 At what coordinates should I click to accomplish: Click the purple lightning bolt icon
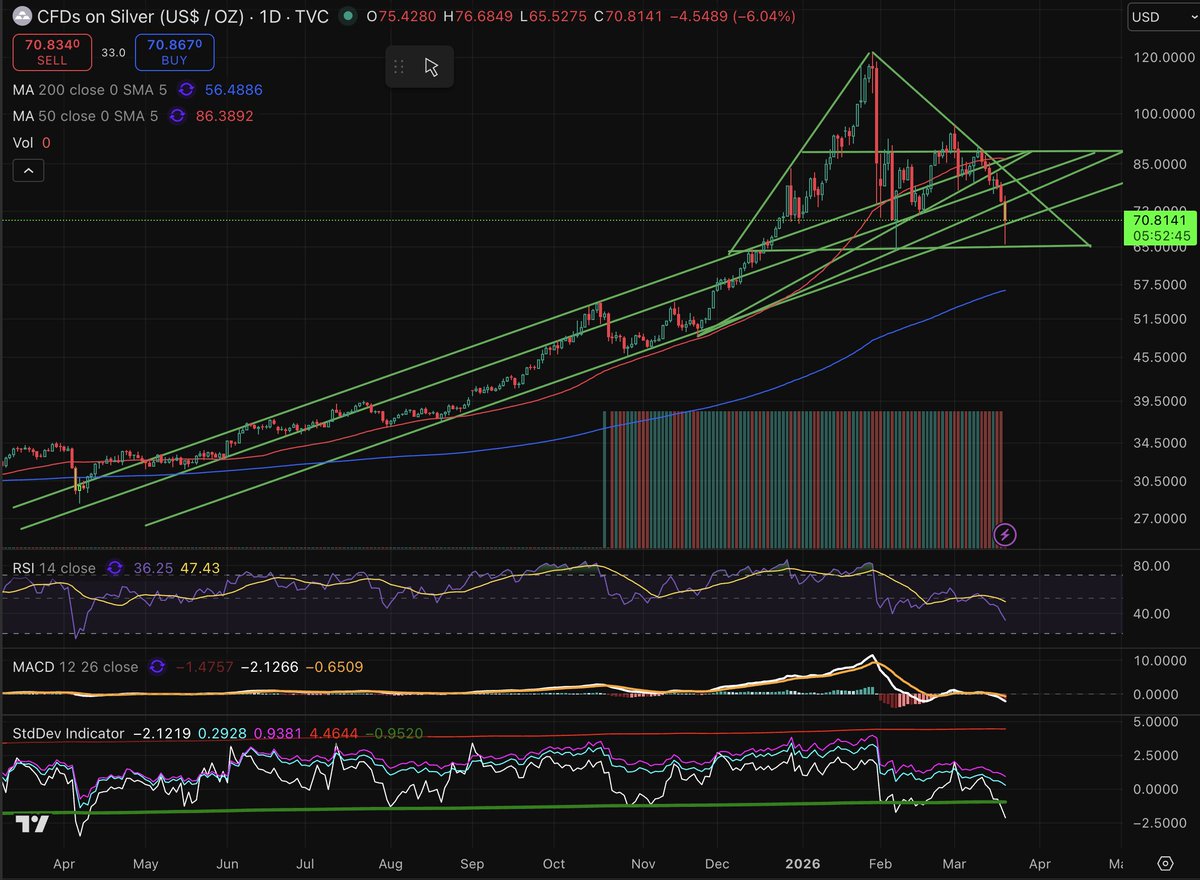tap(1007, 534)
